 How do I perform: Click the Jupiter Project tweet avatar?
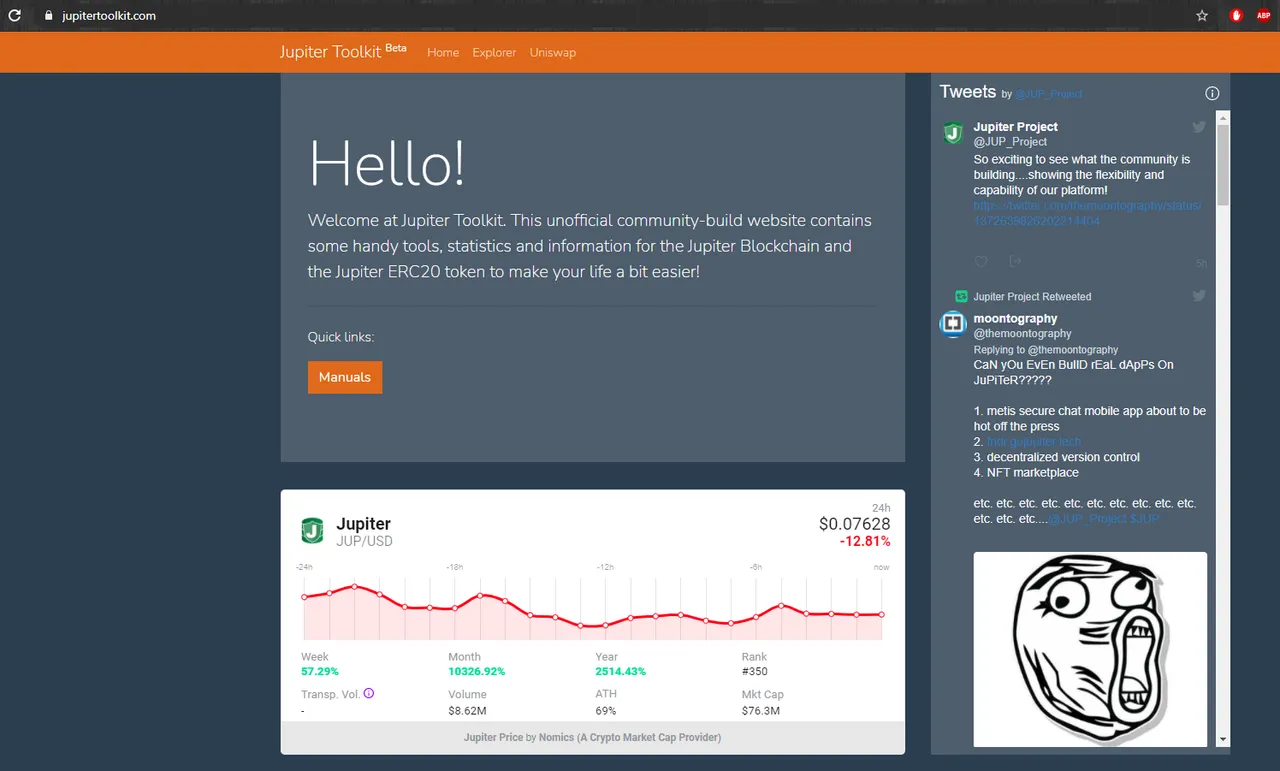[x=953, y=132]
